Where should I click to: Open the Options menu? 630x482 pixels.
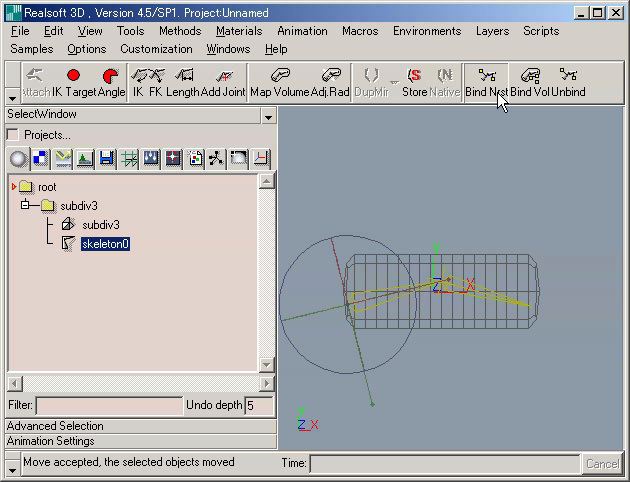click(87, 49)
